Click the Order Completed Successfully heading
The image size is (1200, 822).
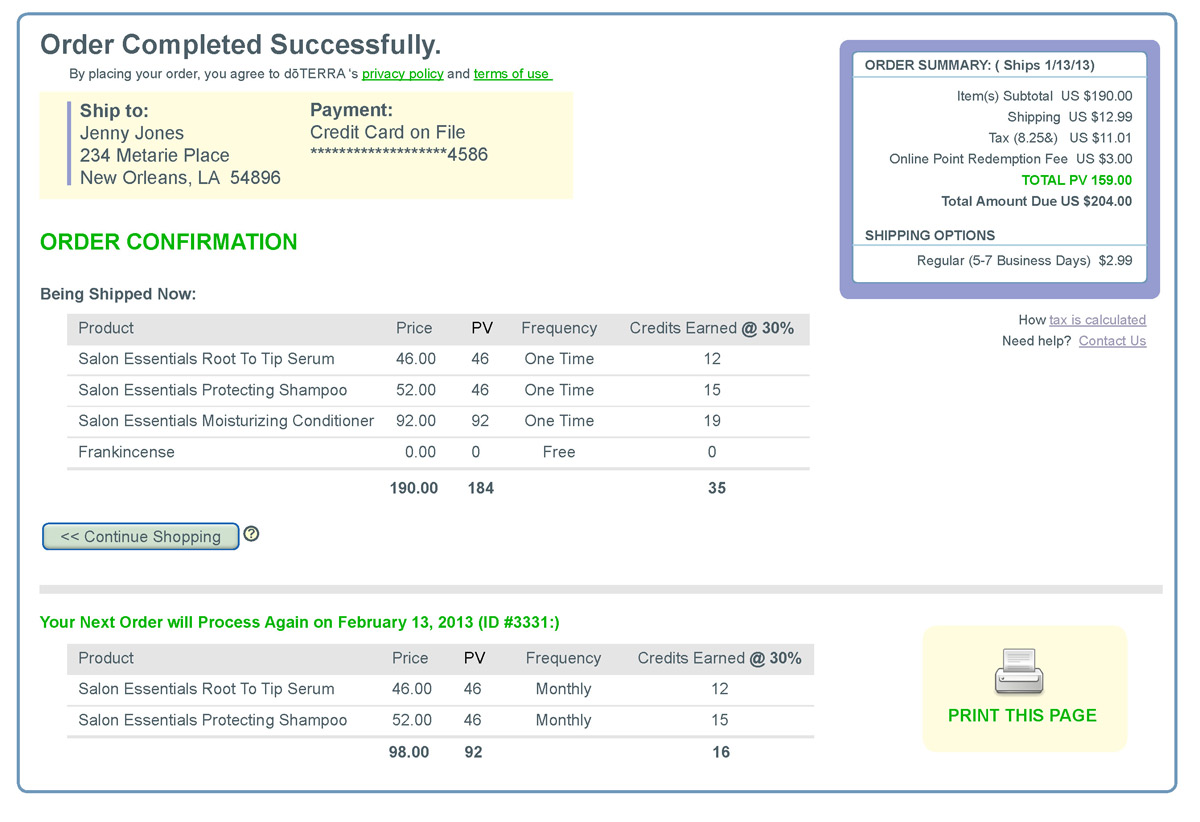click(240, 45)
